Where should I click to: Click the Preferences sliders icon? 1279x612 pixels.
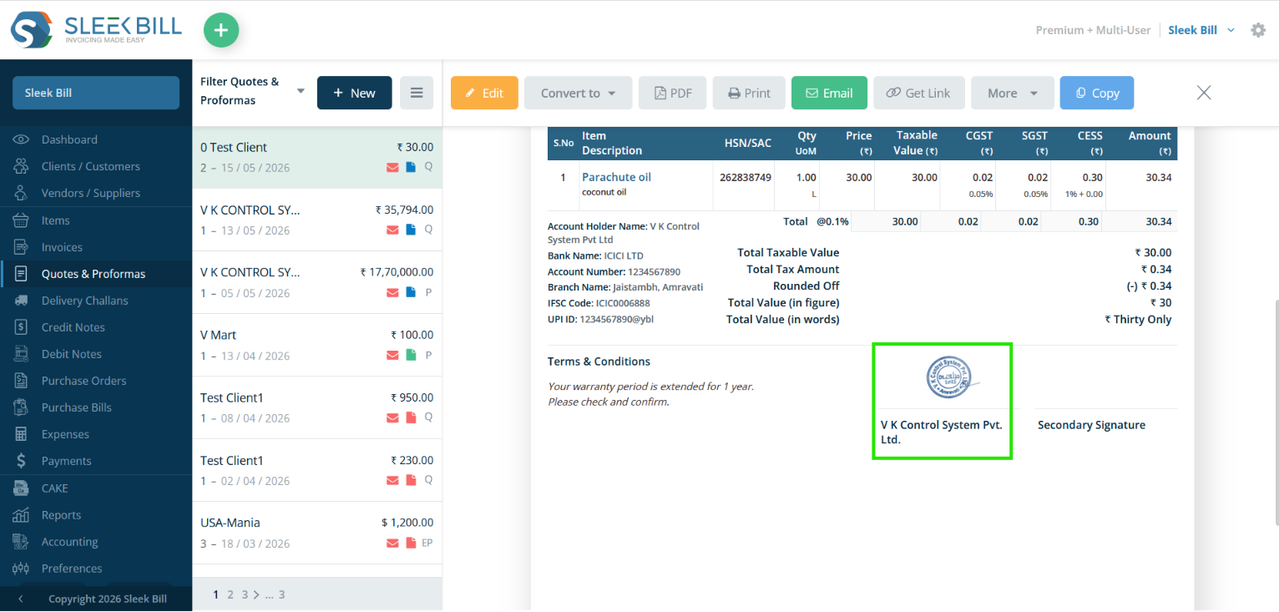coord(21,568)
